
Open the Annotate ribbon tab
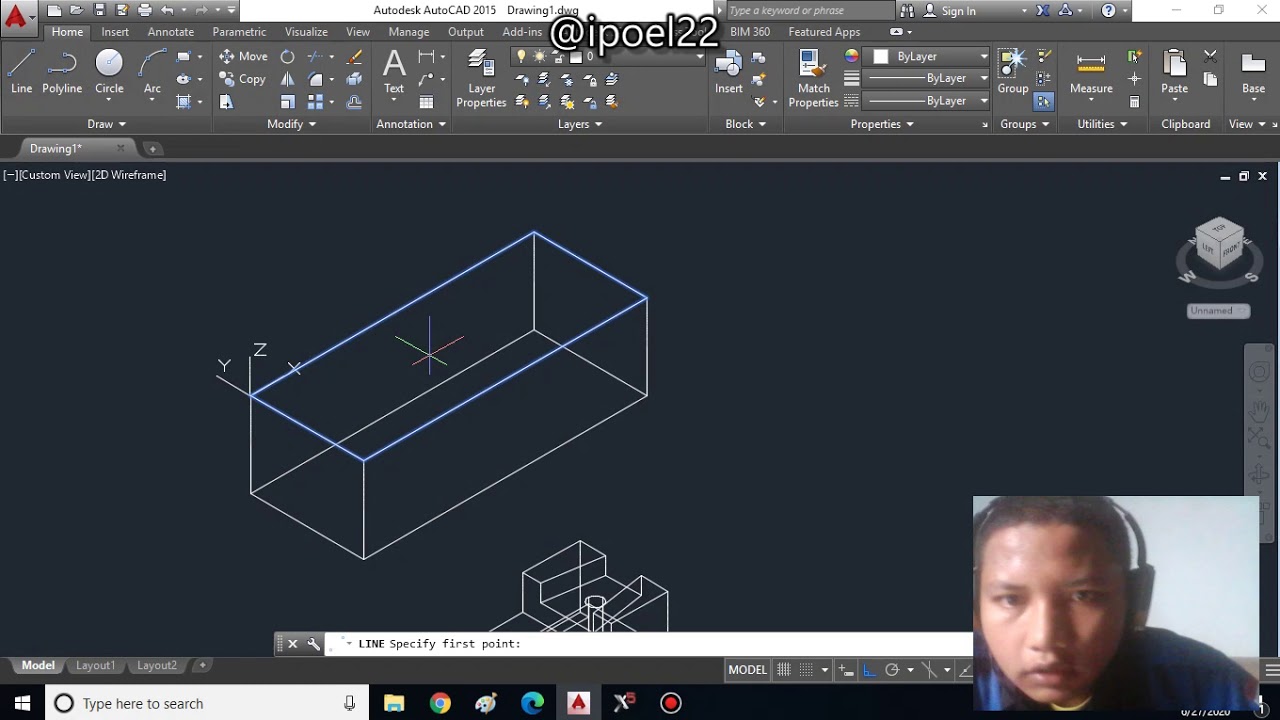[171, 32]
